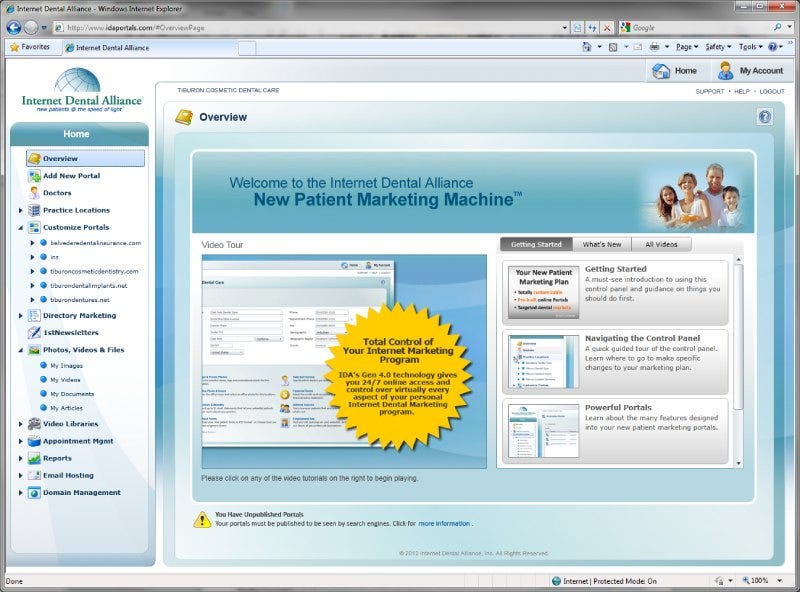Open My Documents in sidebar
Screen dimensions: 800x592
point(72,394)
